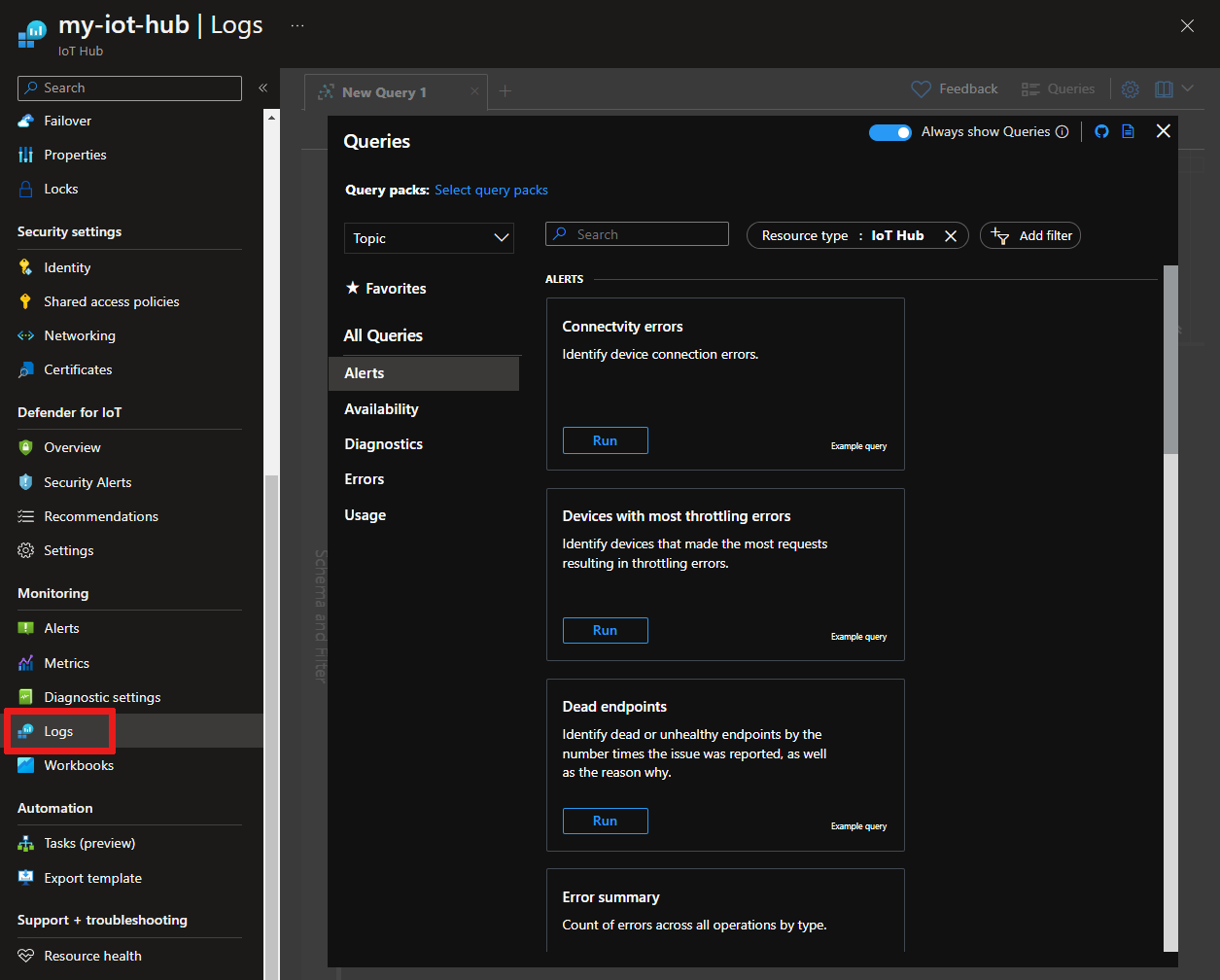Toggle Always show Queries switch off
Viewport: 1220px width, 980px height.
pos(889,132)
